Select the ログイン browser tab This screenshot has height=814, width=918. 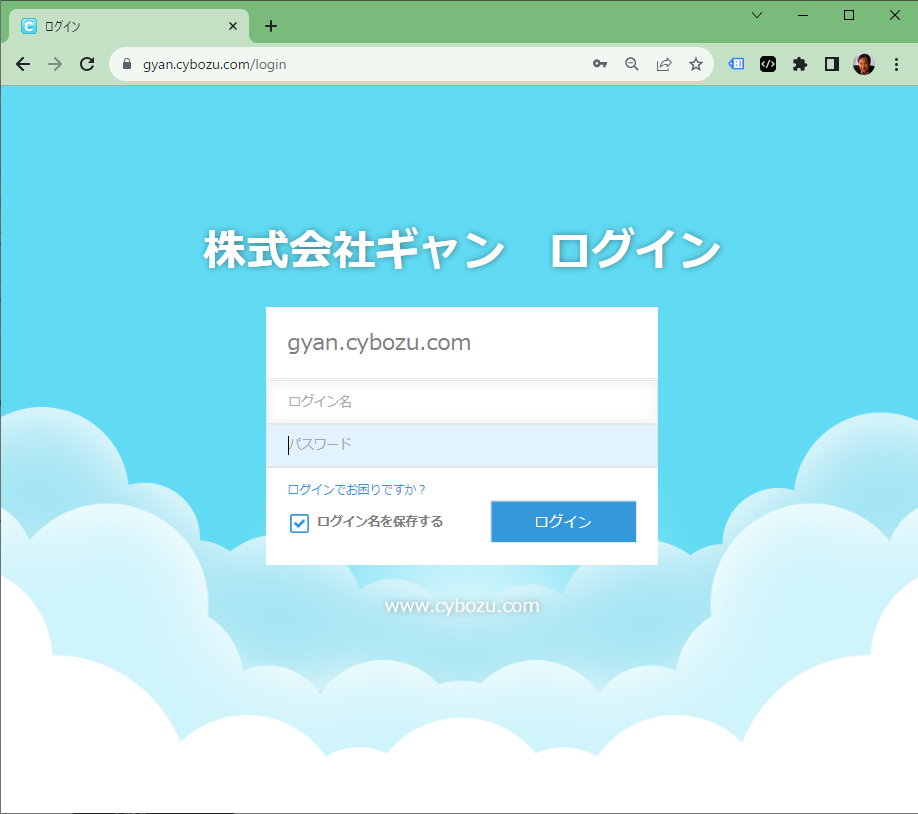tap(129, 26)
